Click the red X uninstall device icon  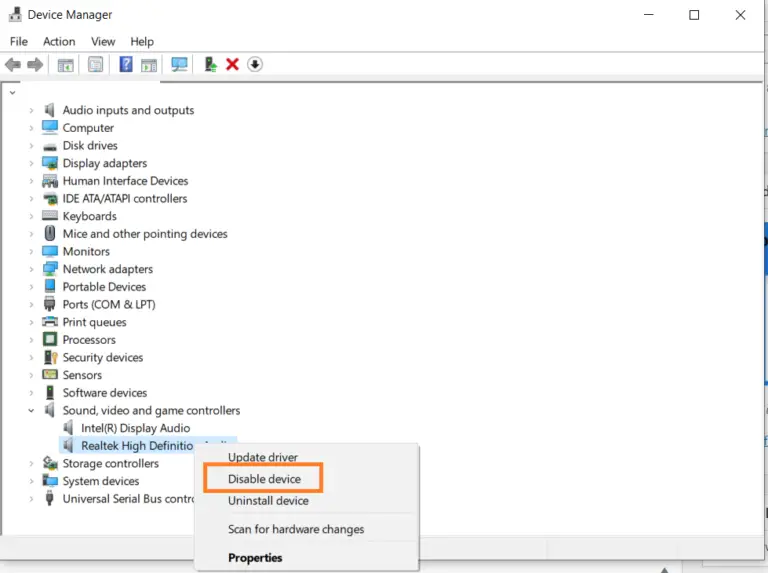(233, 65)
